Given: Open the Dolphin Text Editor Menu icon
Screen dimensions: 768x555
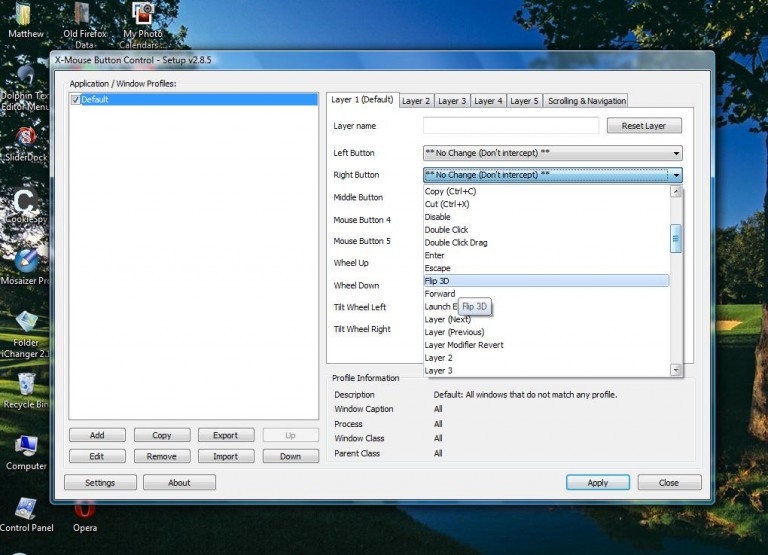Looking at the screenshot, I should (x=24, y=76).
